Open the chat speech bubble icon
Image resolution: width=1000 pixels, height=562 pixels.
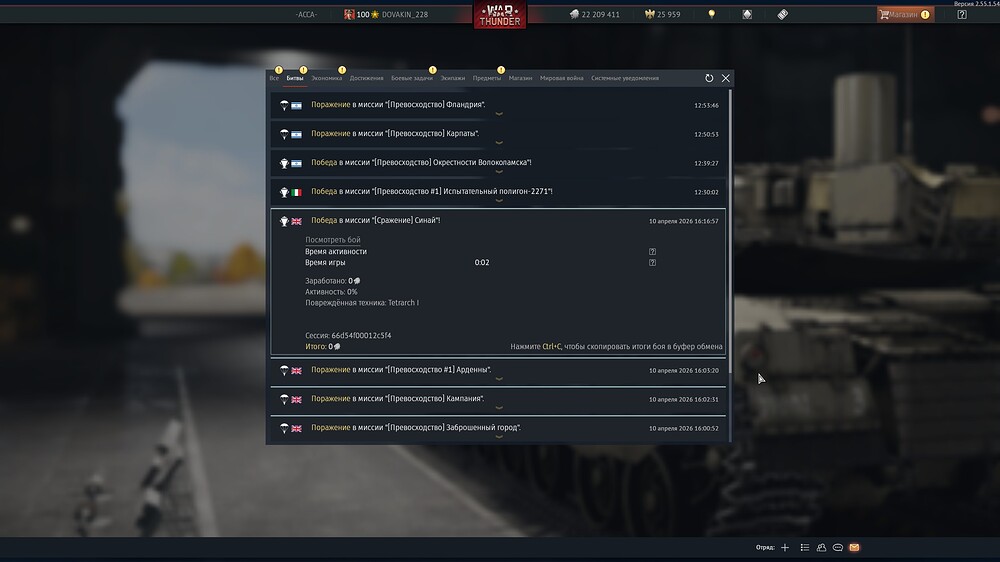pos(838,548)
